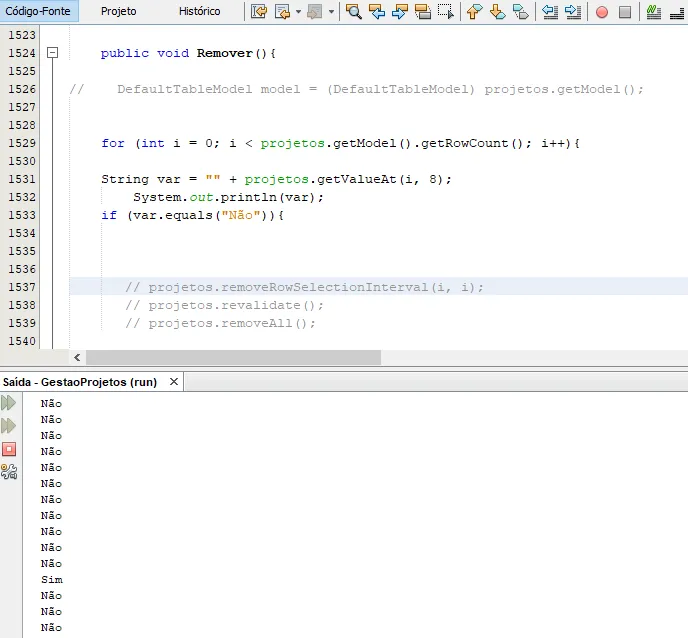Start macro recording with red circle

(x=602, y=12)
